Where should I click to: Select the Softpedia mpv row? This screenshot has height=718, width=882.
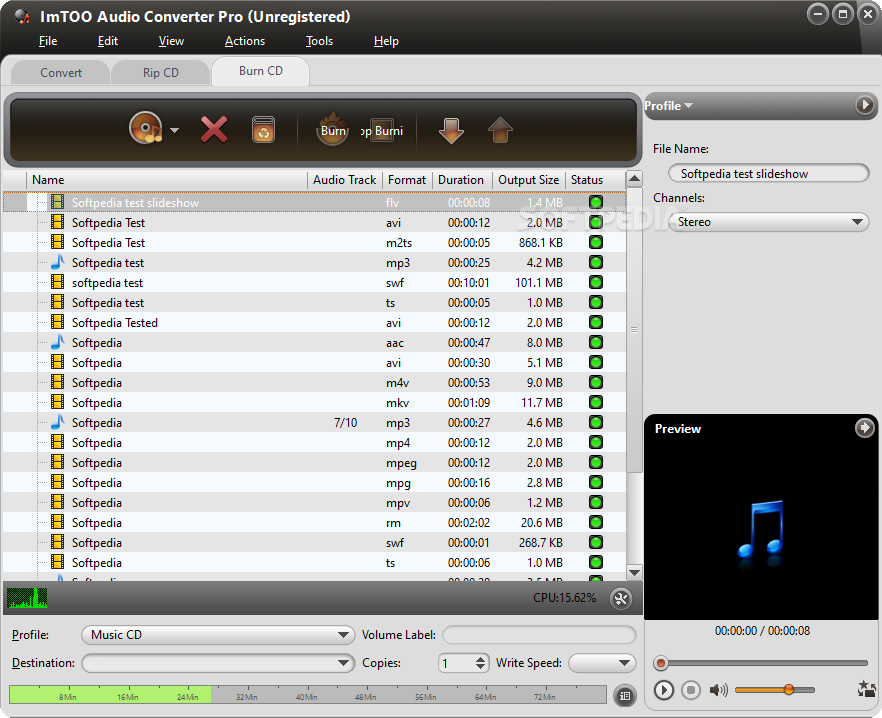coord(314,502)
